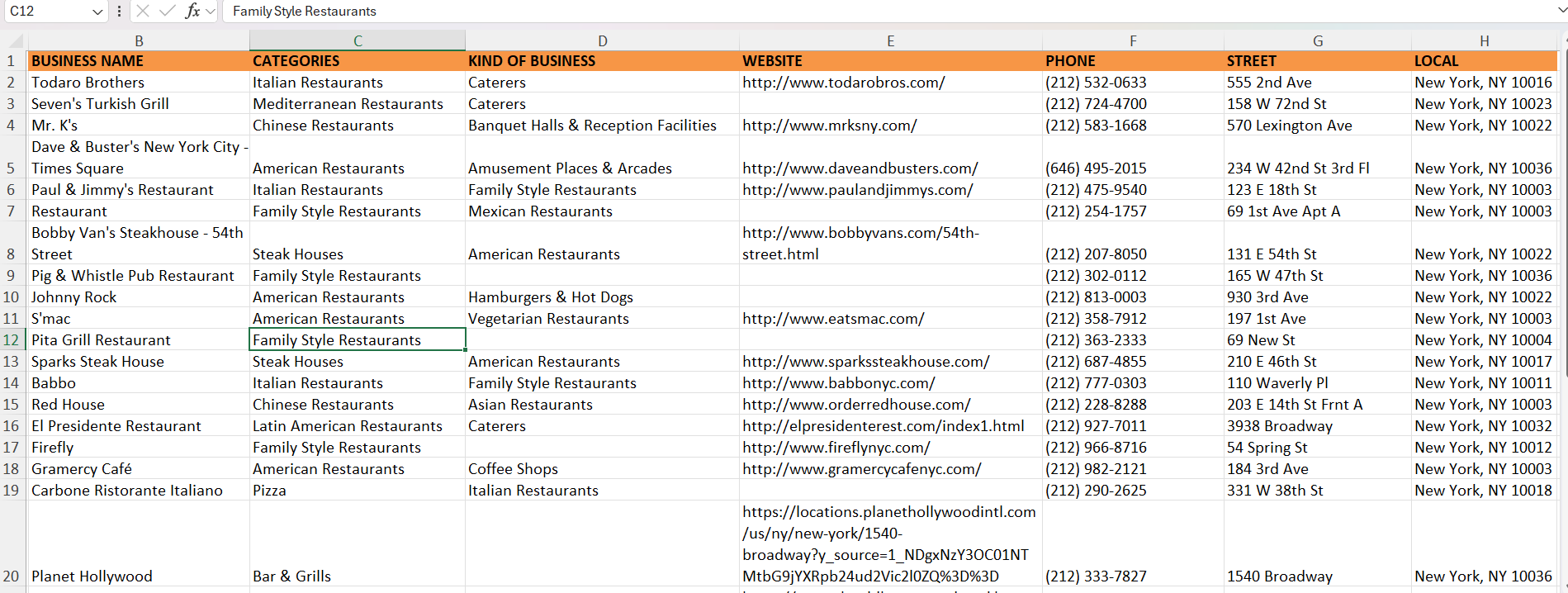Click the Insert Function fx icon
Viewport: 1568px width, 593px height.
click(192, 11)
